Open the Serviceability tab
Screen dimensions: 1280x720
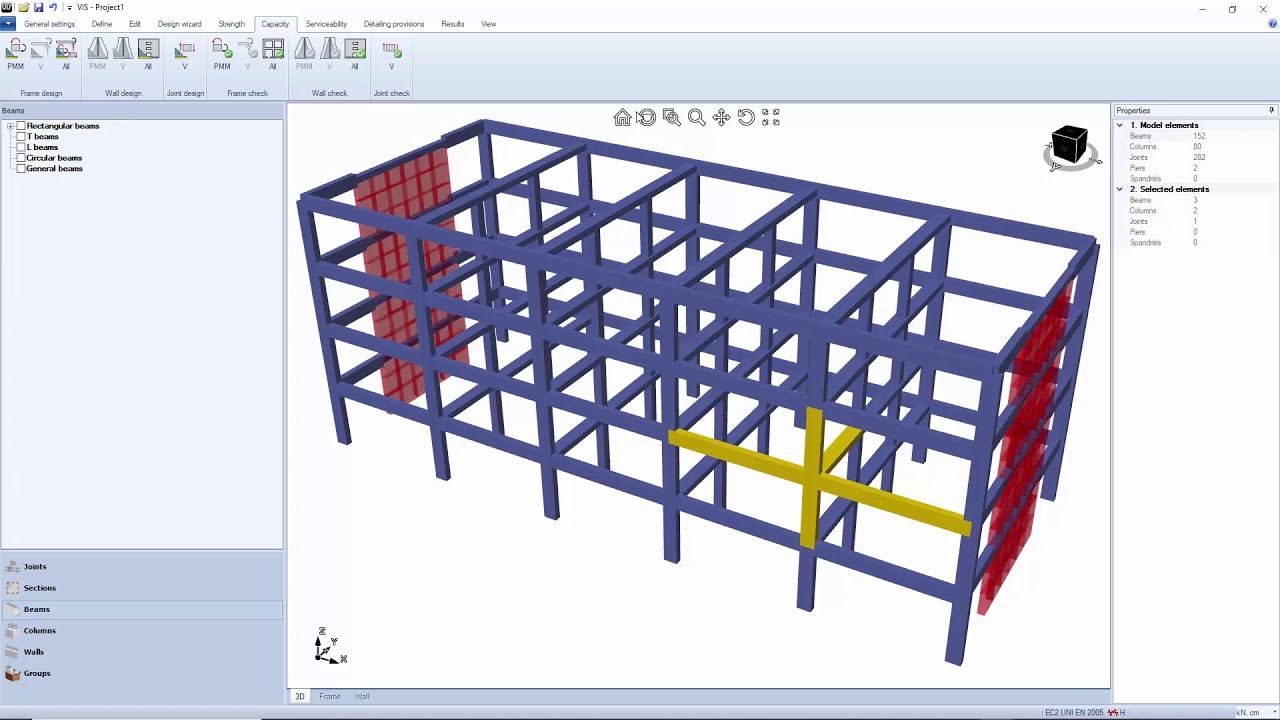click(x=326, y=24)
